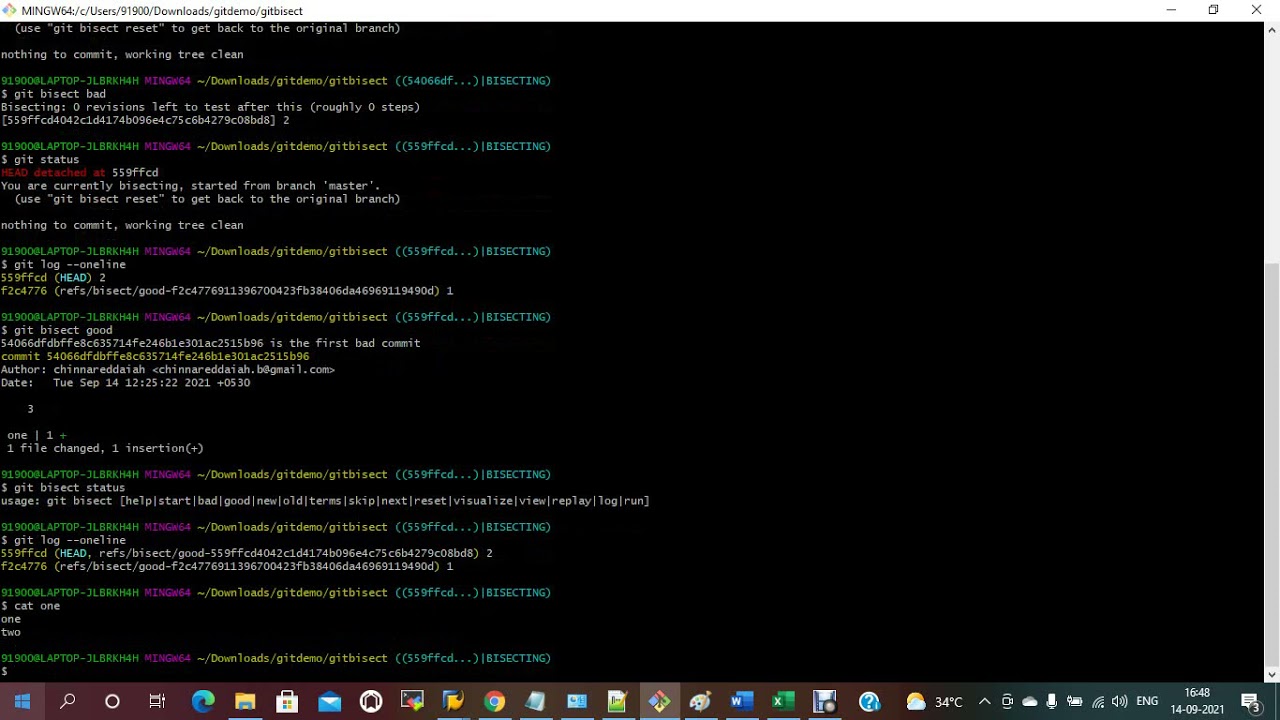Screen dimensions: 1280x720
Task: Open the round white house-shaped taskbar icon
Action: (371, 701)
